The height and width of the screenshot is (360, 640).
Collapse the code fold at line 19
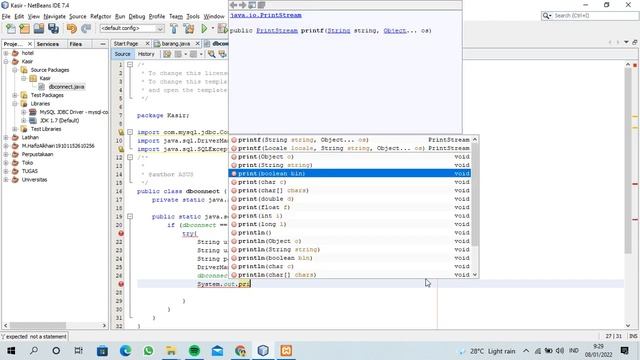pos(130,216)
